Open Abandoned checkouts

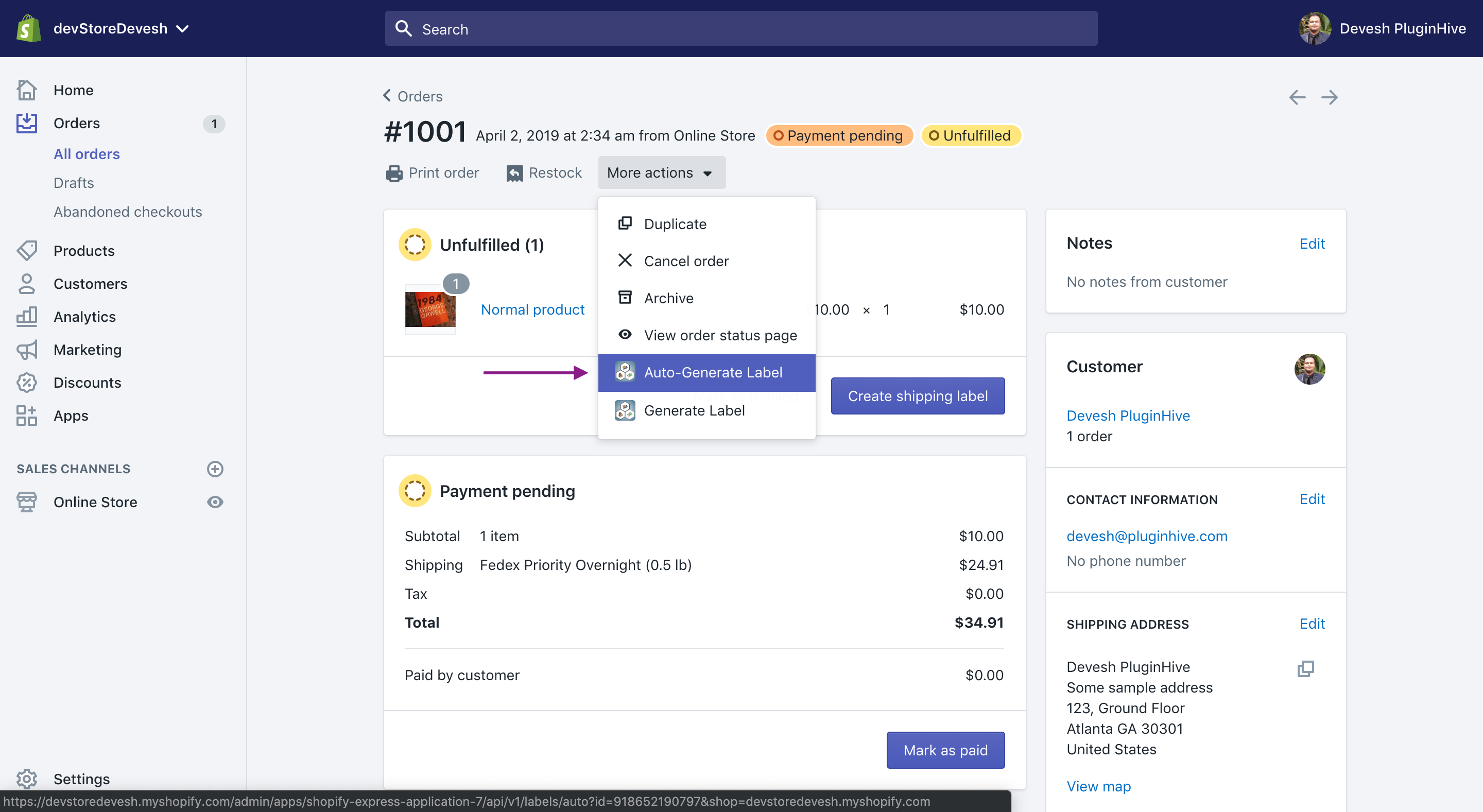[x=128, y=211]
